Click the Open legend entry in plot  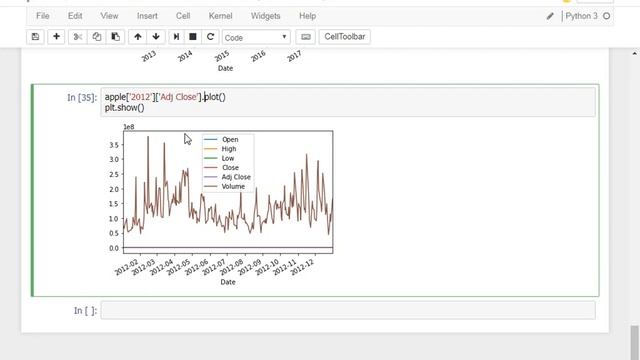coord(230,140)
